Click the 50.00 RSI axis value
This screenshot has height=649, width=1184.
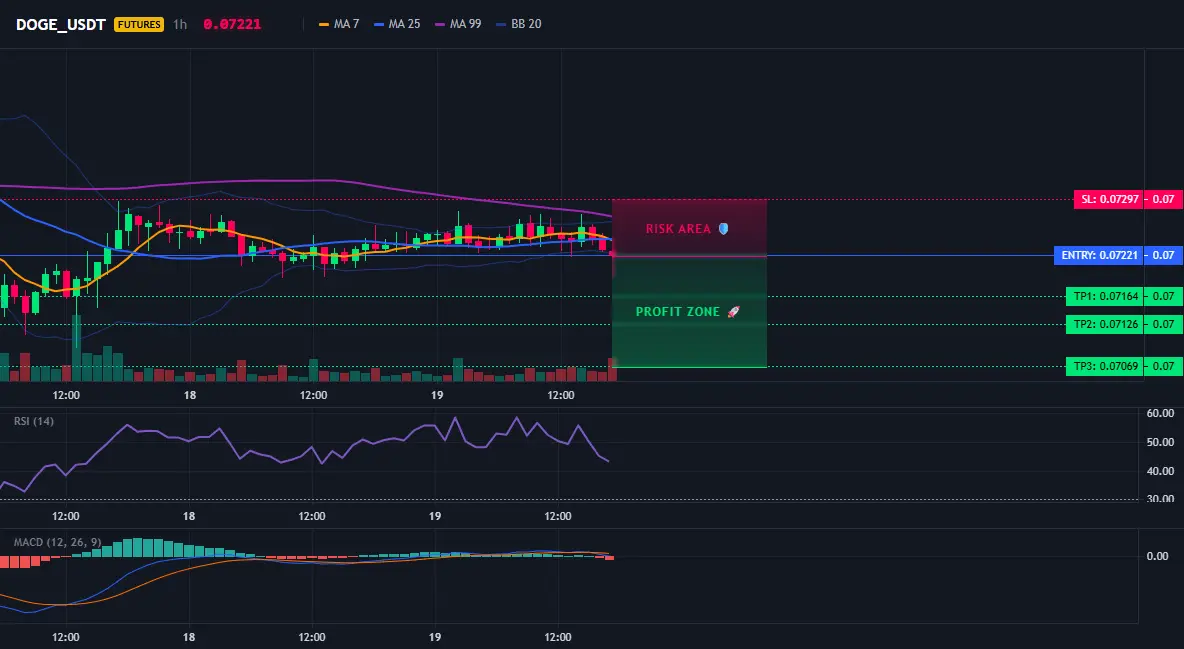coord(1161,442)
